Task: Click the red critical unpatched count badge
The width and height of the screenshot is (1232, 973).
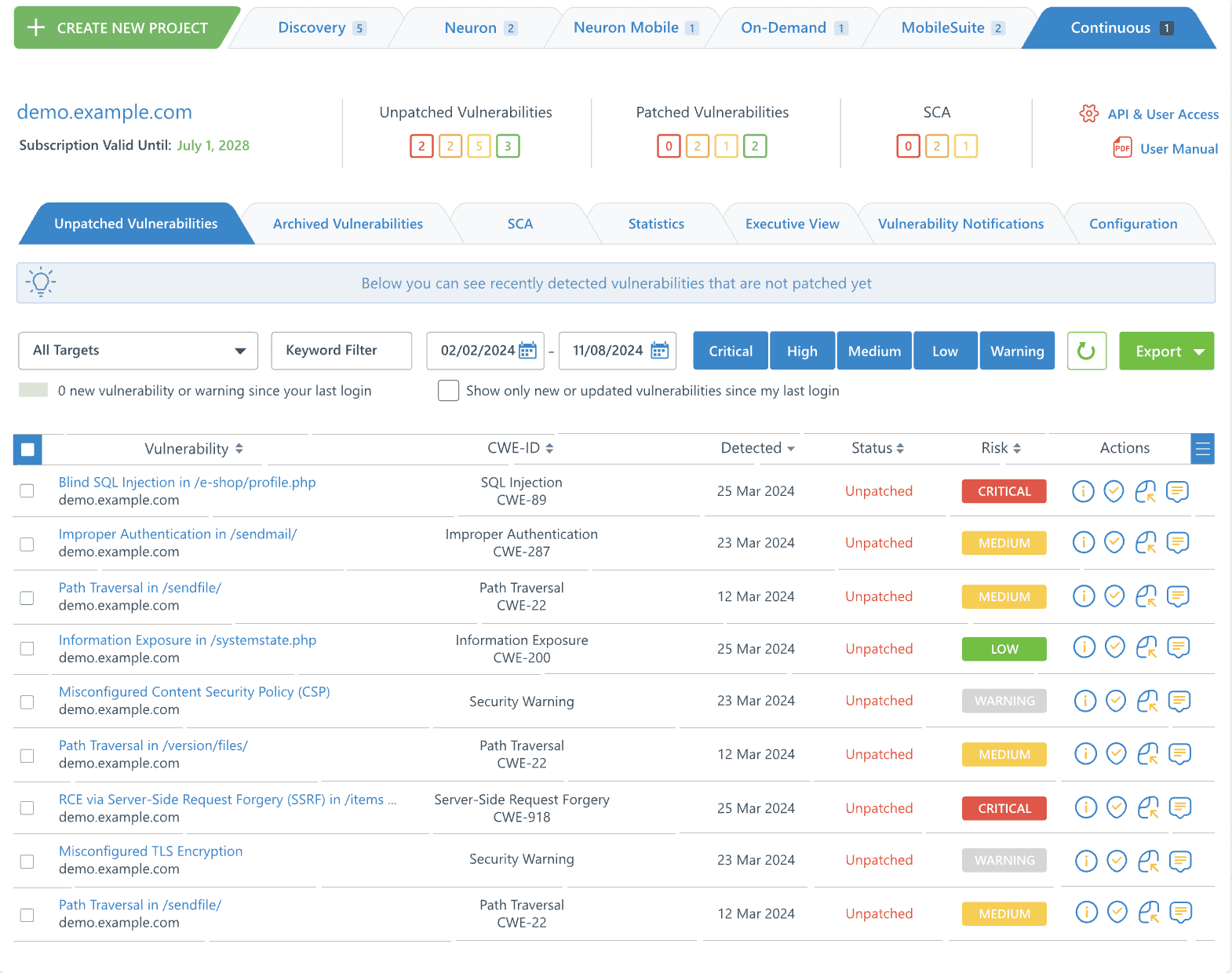Action: pos(421,146)
